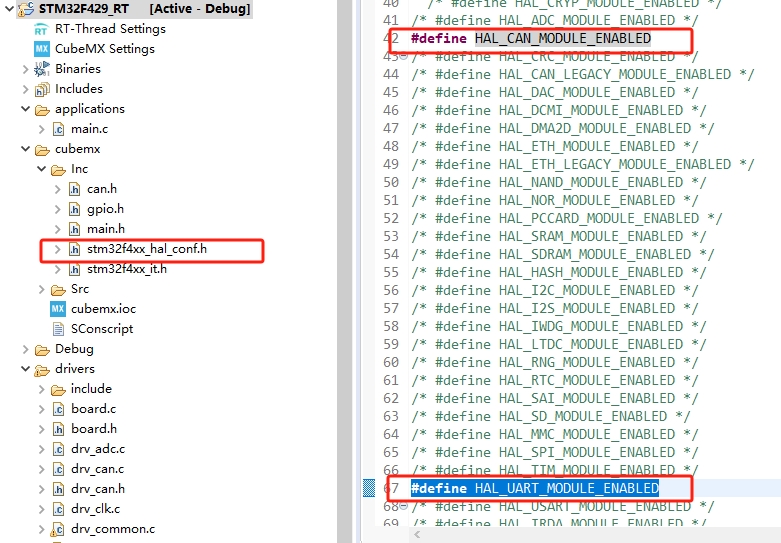Click the HAL_I2C_MODULE_ENABLED comment line
Viewport: 781px width, 543px height.
click(554, 290)
